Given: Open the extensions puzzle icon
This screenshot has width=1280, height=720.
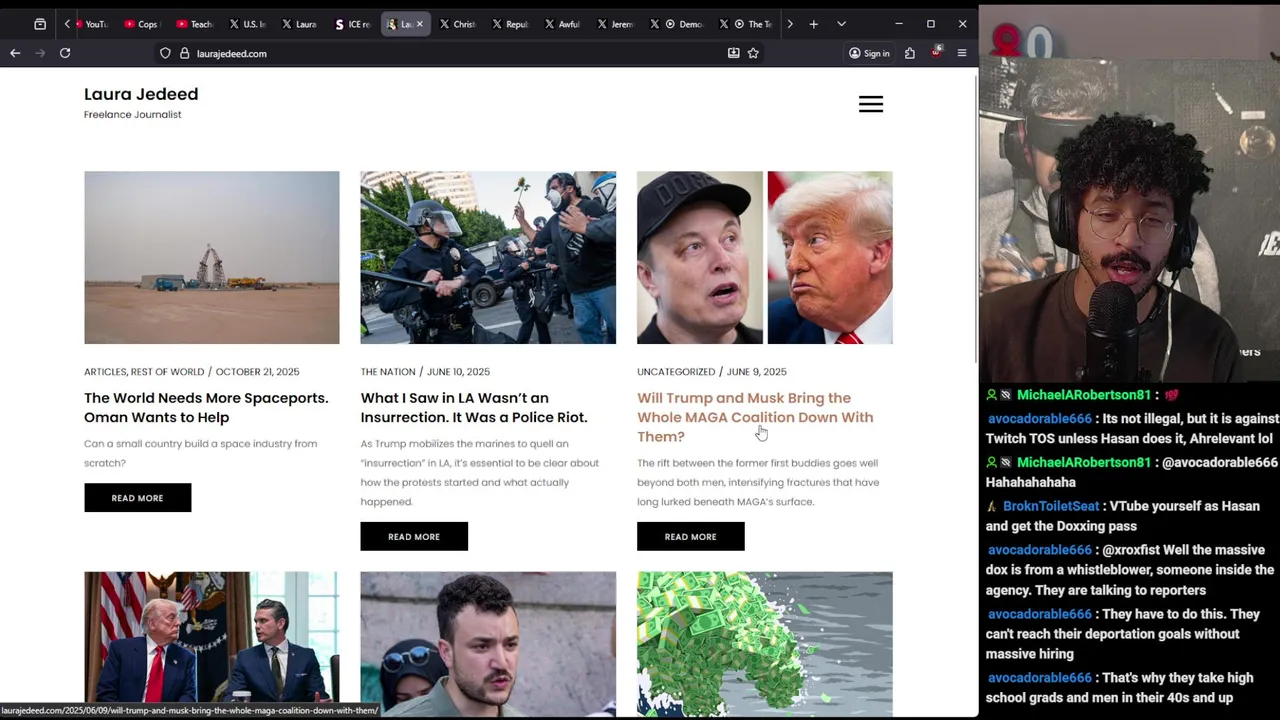Looking at the screenshot, I should [909, 53].
